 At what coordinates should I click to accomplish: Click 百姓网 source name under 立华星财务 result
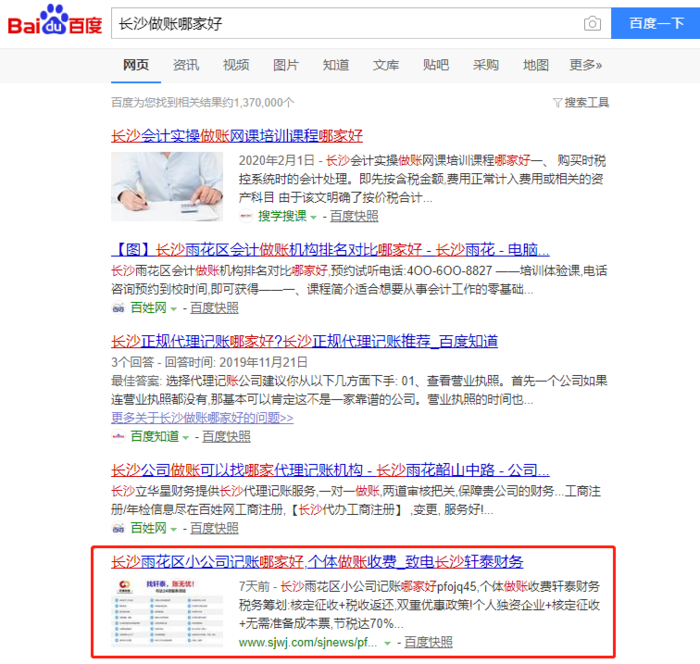(148, 528)
